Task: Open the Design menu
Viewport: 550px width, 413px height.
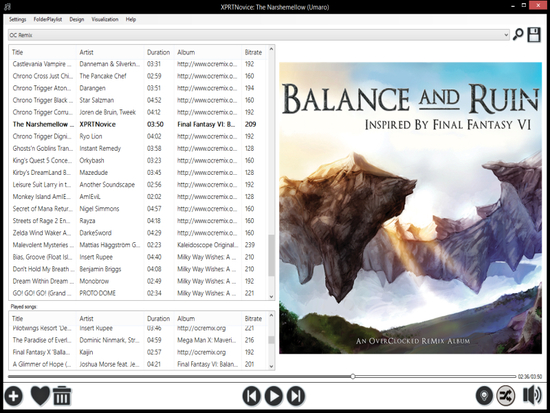Action: pos(76,19)
